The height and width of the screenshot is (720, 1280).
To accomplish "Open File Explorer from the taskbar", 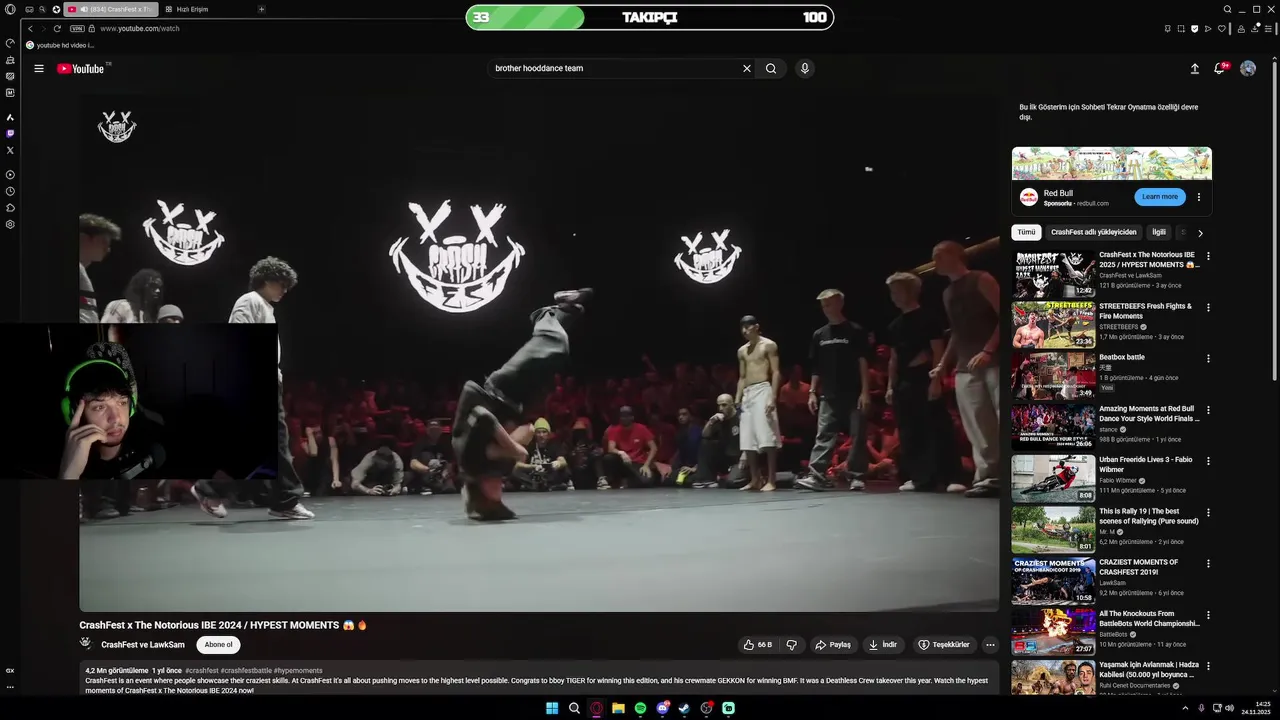I will pos(619,708).
